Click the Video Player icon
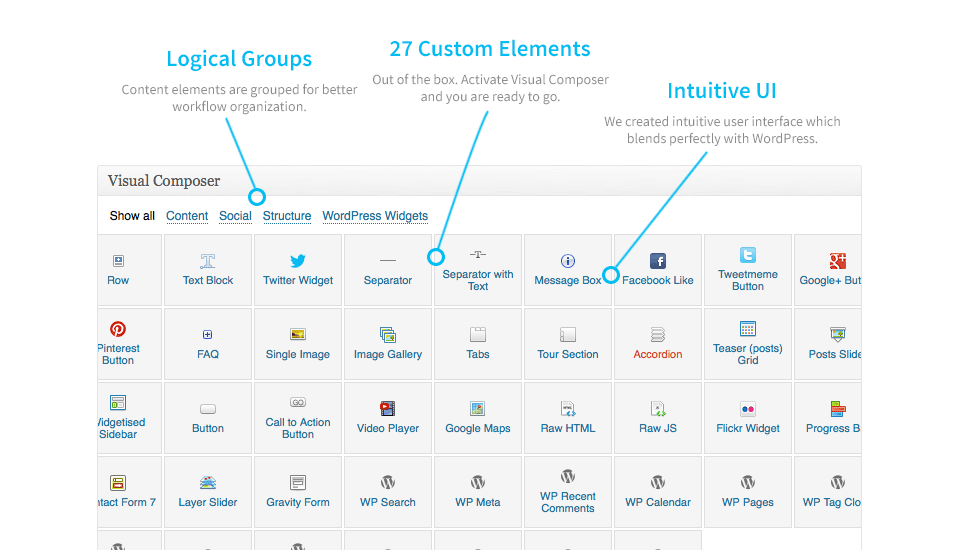This screenshot has height=550, width=960. tap(388, 409)
